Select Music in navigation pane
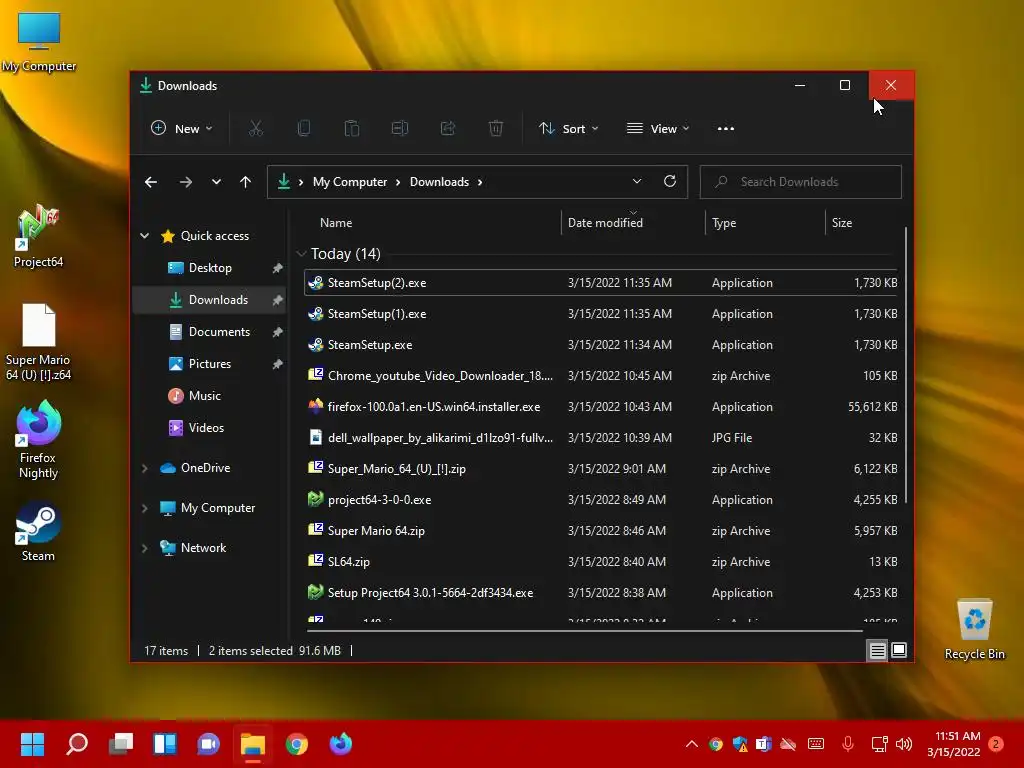 click(210, 396)
